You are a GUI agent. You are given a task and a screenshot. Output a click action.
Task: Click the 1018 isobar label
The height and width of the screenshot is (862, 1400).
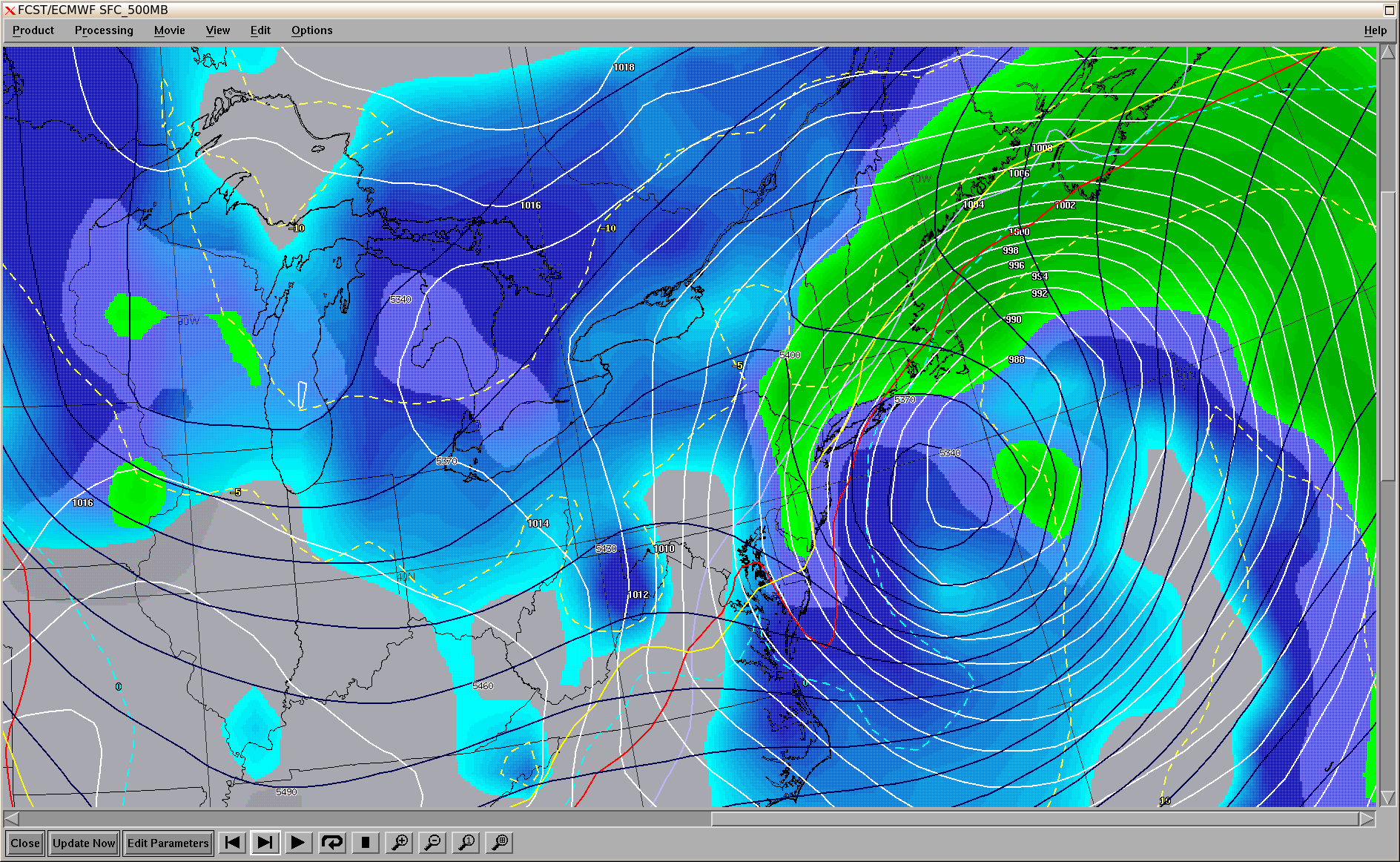pos(624,68)
